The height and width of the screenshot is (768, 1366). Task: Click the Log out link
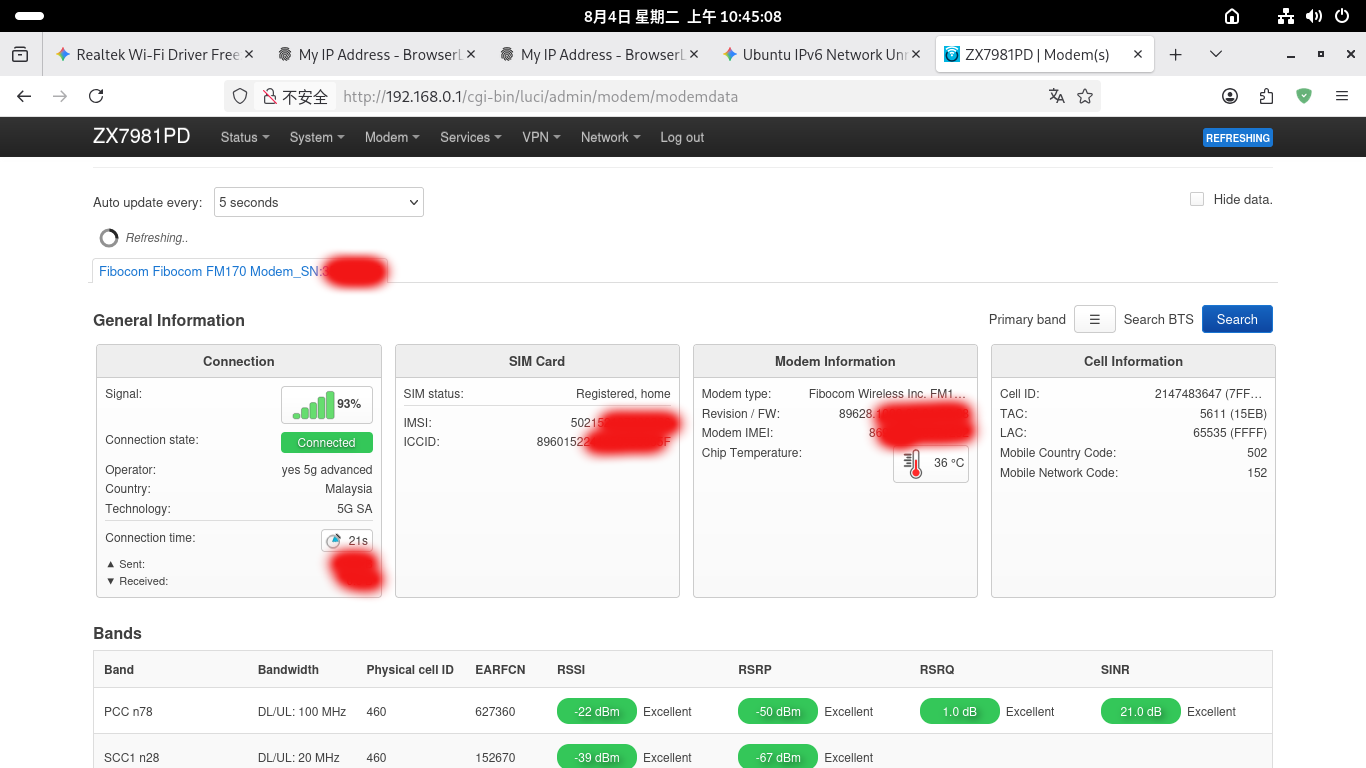point(682,137)
